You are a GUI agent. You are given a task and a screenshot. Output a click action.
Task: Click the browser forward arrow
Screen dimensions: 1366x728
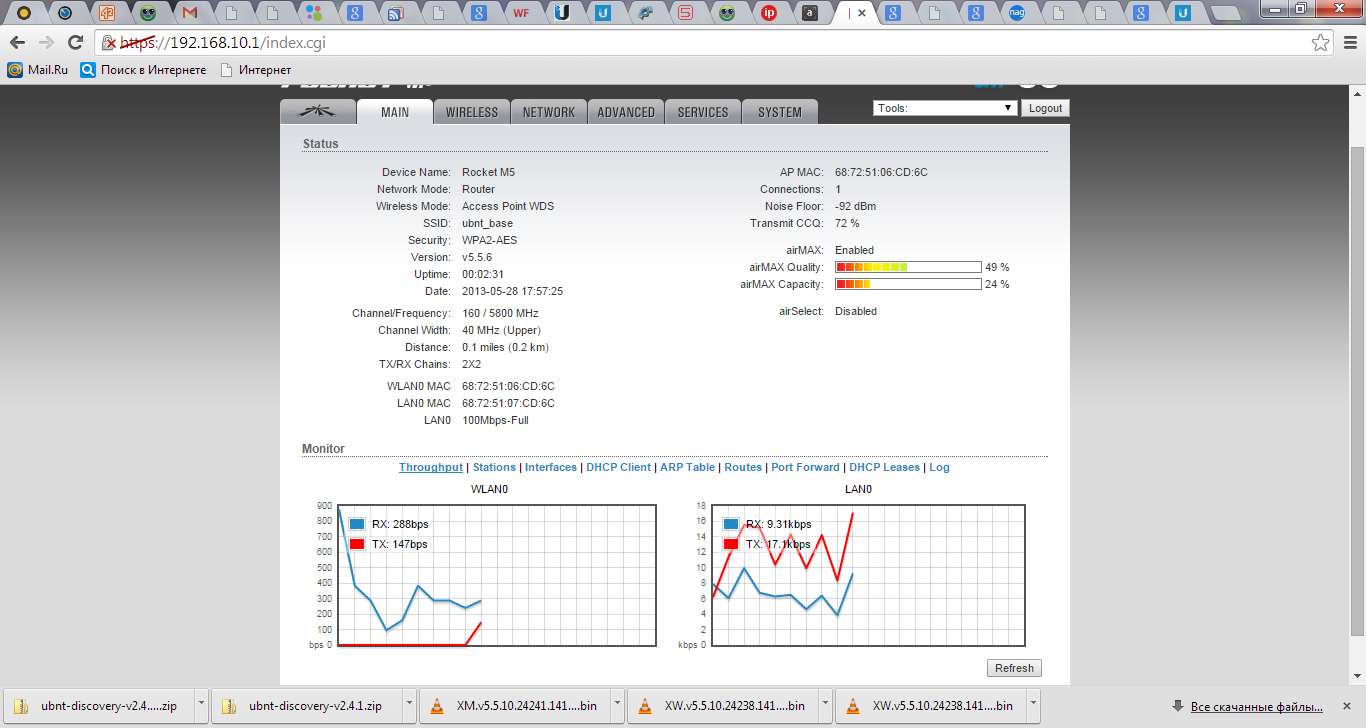[x=46, y=43]
